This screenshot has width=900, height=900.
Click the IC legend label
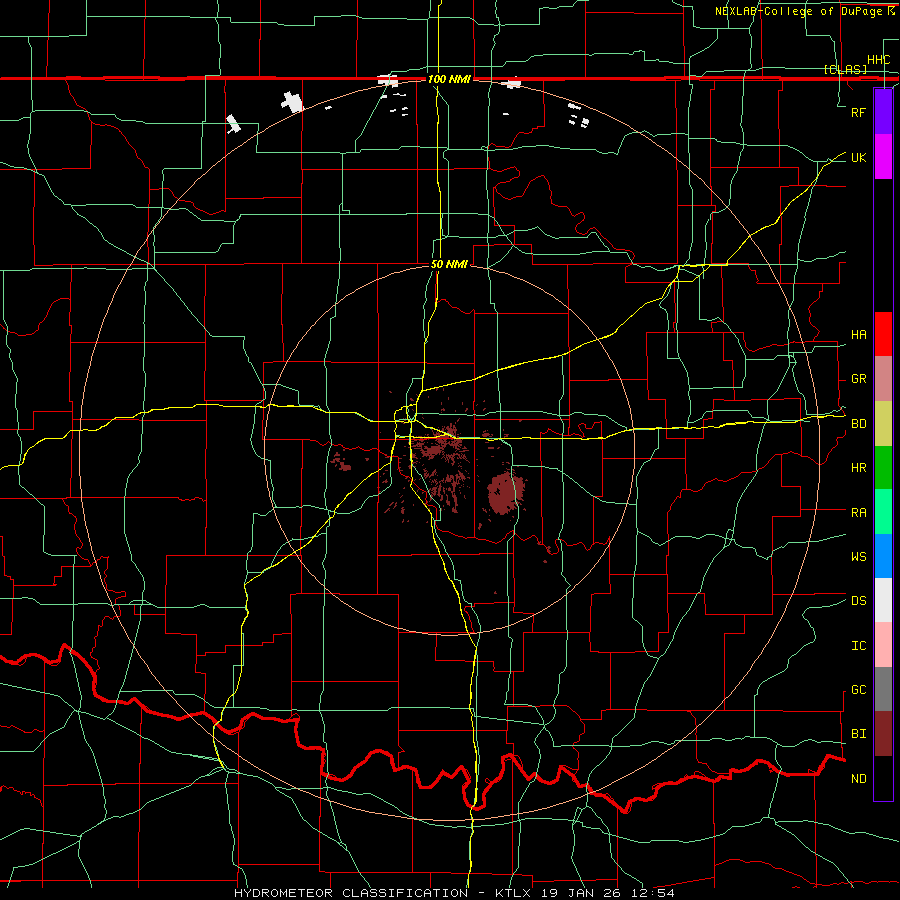pyautogui.click(x=858, y=646)
